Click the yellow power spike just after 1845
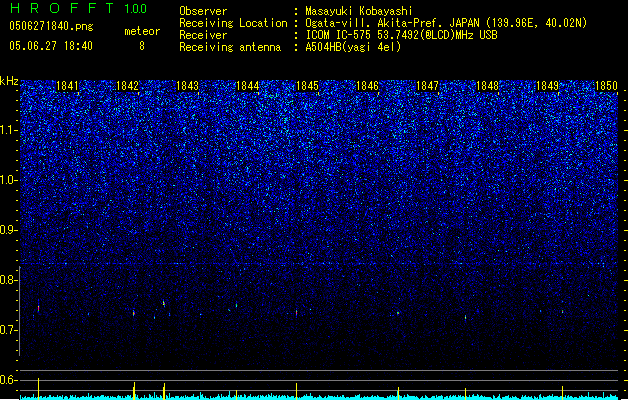Image resolution: width=629 pixels, height=400 pixels. (x=296, y=391)
